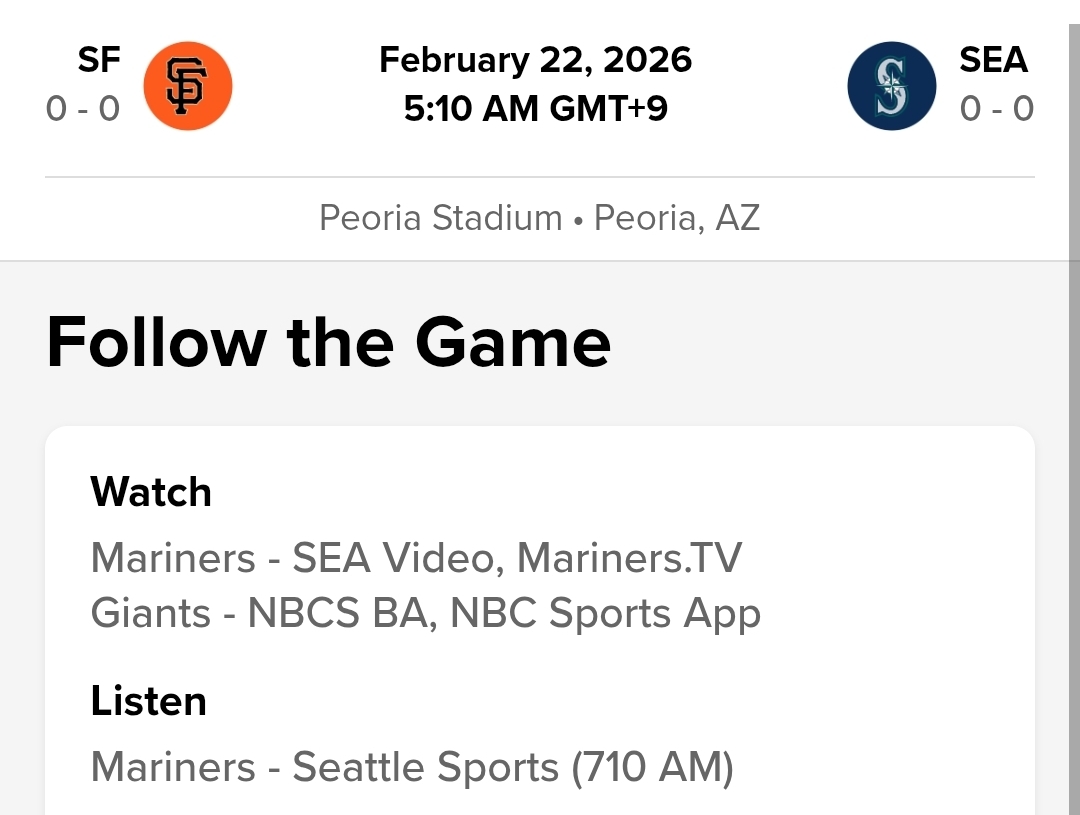1080x815 pixels.
Task: Click the 0 - 0 record under SF
Action: pyautogui.click(x=83, y=108)
